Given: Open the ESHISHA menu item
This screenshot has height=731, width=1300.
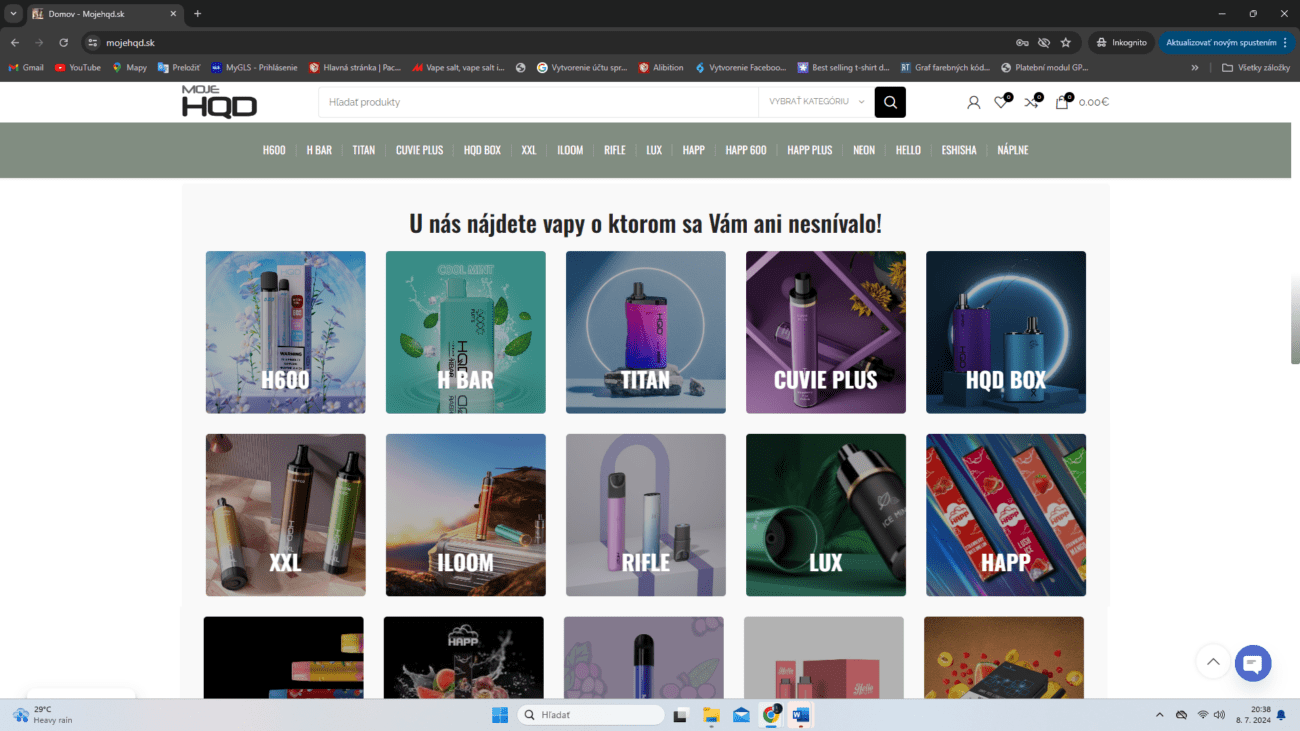Looking at the screenshot, I should point(959,150).
